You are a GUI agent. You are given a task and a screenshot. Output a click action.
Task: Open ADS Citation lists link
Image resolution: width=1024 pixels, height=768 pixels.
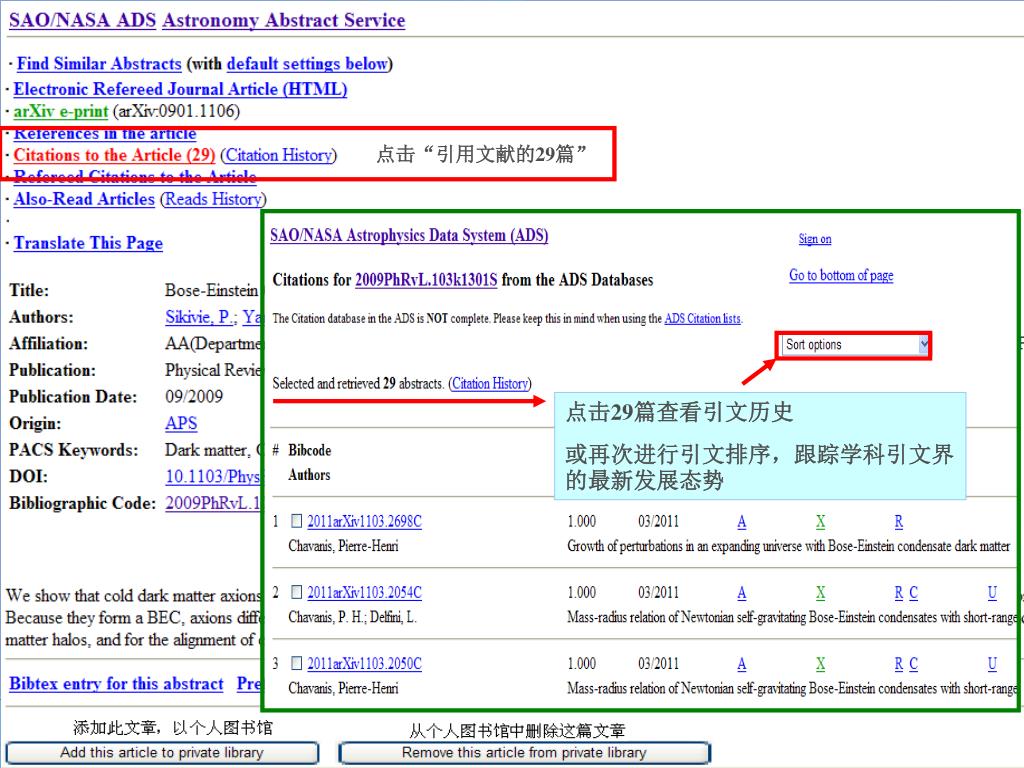point(703,319)
